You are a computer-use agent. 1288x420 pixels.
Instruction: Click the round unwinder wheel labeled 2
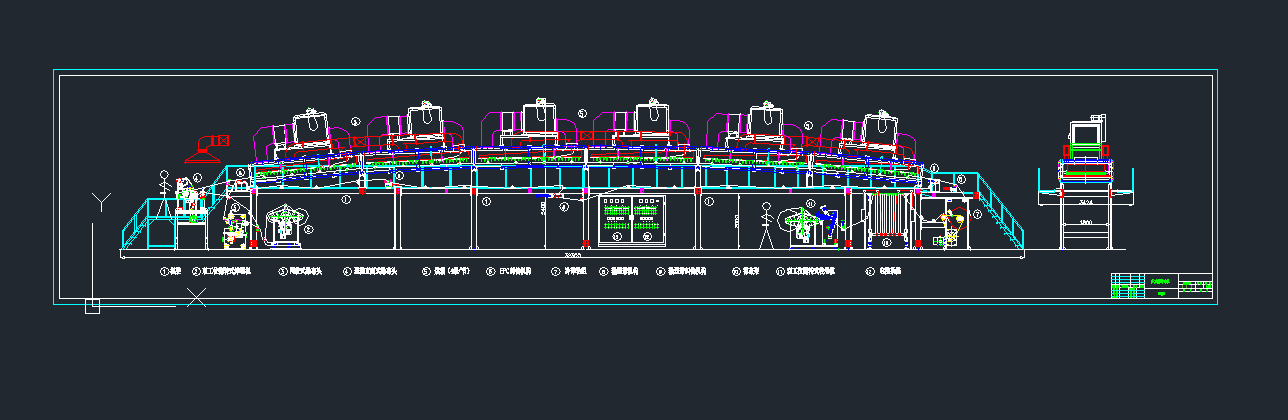287,224
